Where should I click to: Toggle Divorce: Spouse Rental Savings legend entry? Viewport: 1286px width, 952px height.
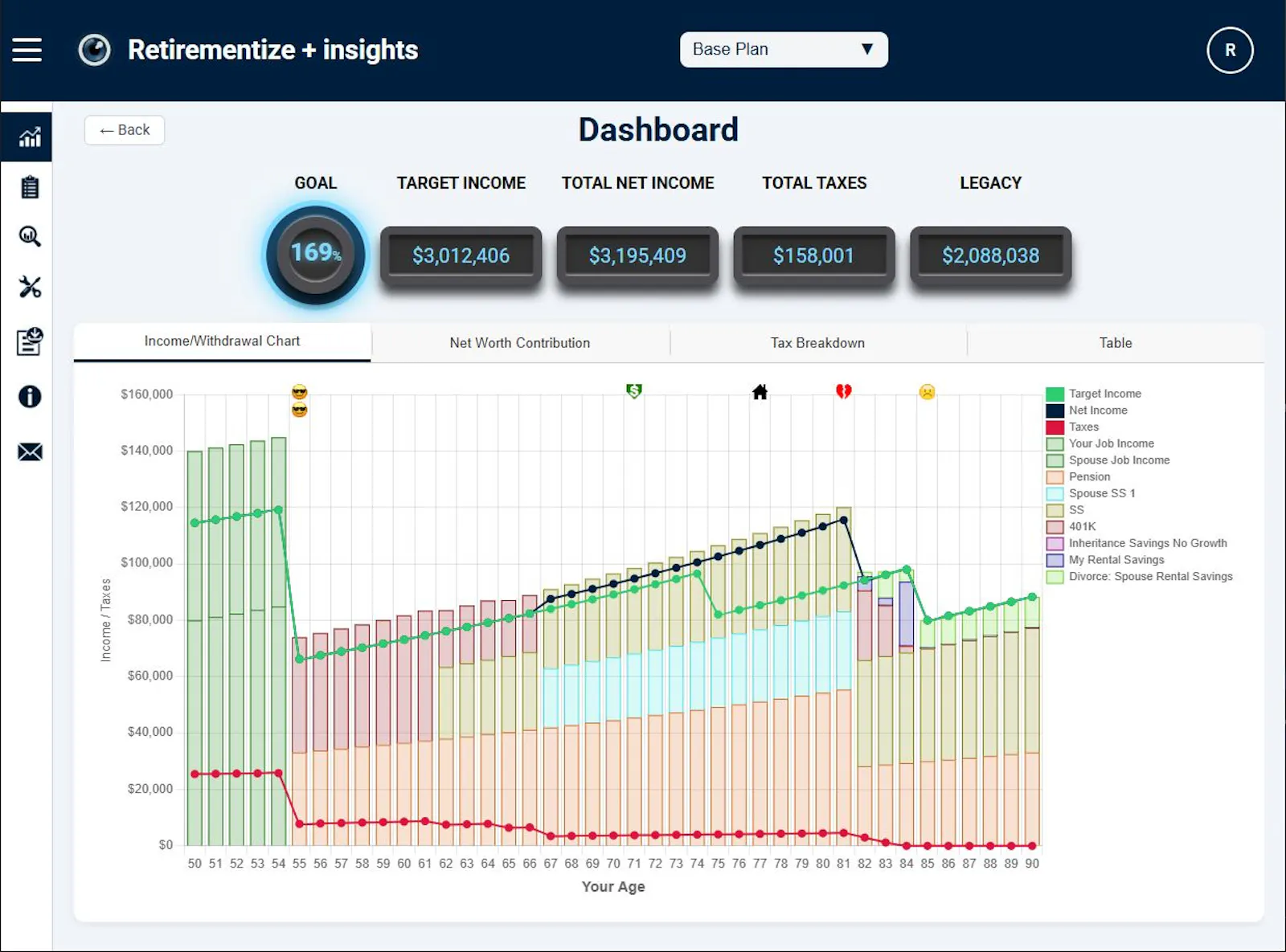pos(1140,577)
